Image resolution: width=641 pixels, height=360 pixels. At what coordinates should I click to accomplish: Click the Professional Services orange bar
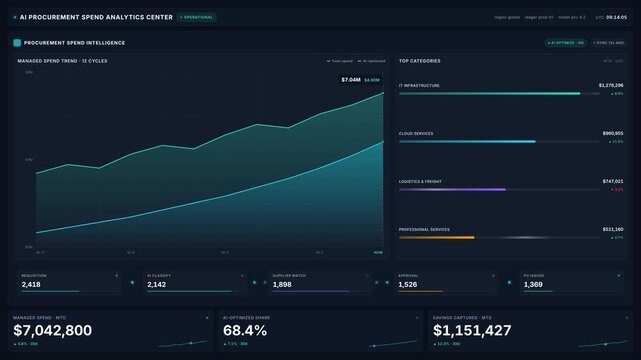437,237
